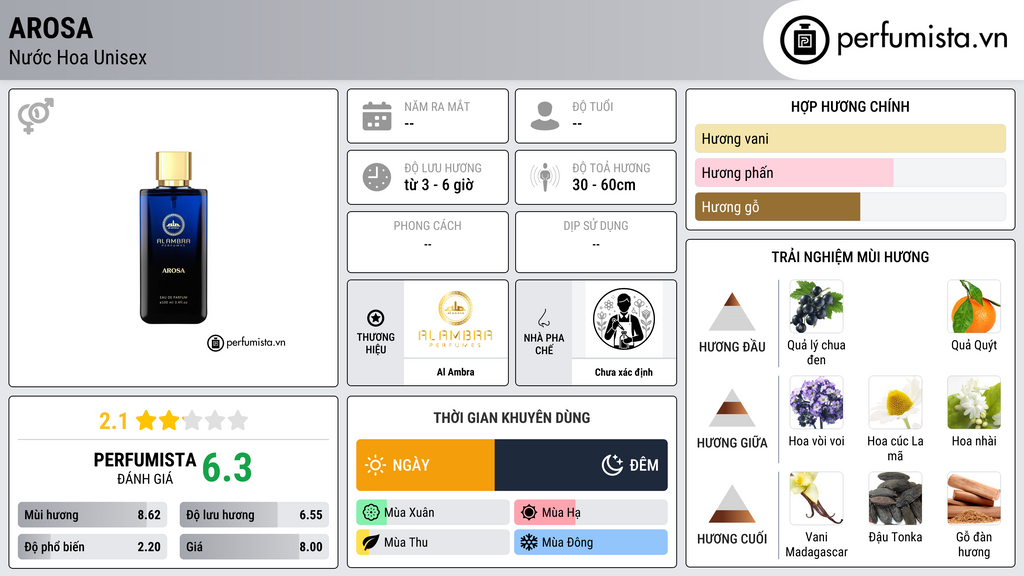Click the Hương gỗ accord bar

(x=850, y=207)
